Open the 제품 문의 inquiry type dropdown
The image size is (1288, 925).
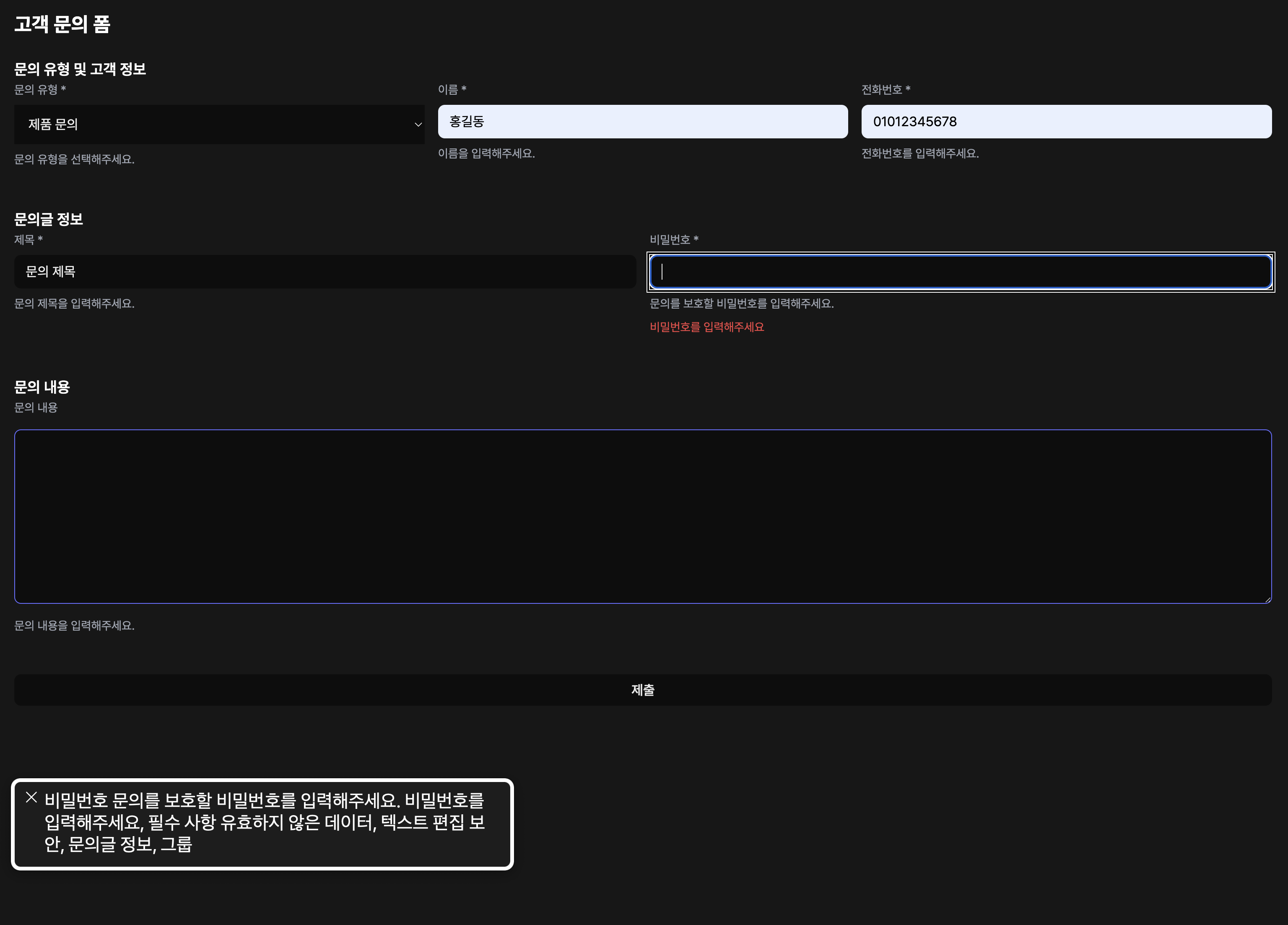[x=218, y=125]
